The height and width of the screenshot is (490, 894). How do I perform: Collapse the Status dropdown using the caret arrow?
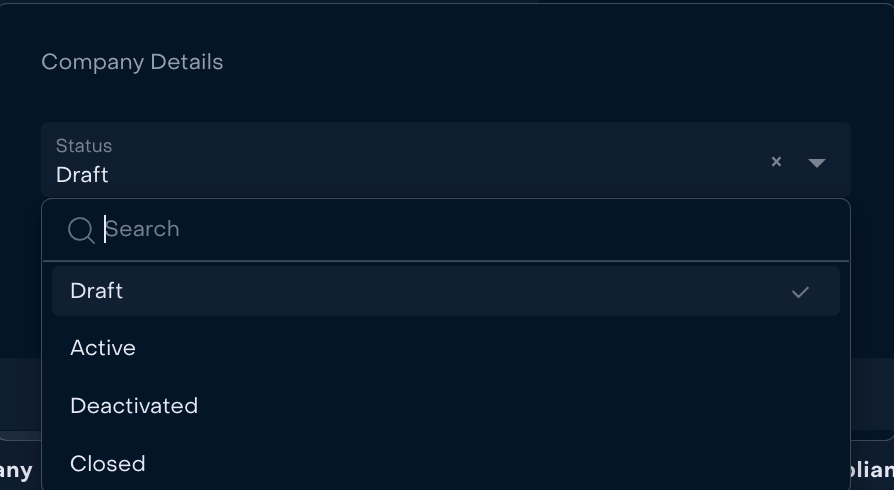tap(817, 162)
